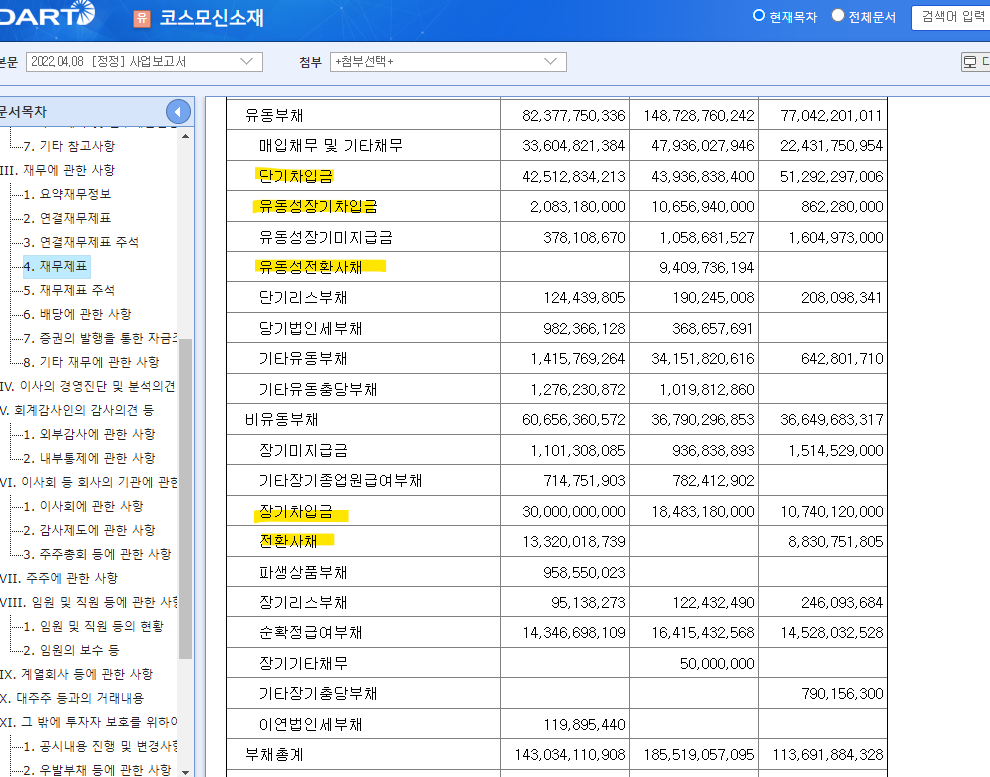Click value 9,409,736,194 in 유동성전환사채 row
Image resolution: width=990 pixels, height=777 pixels.
(707, 268)
